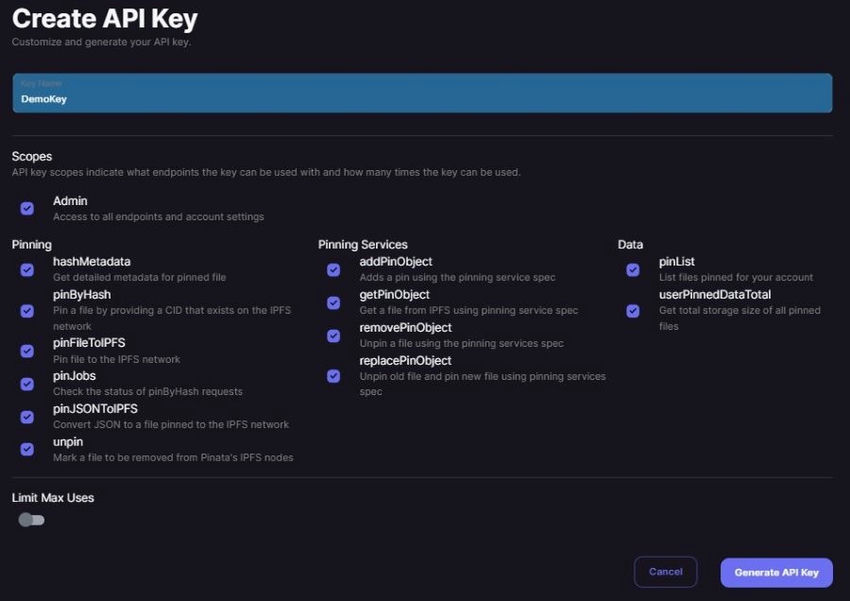Uncheck the pinByHash scope

tap(27, 311)
